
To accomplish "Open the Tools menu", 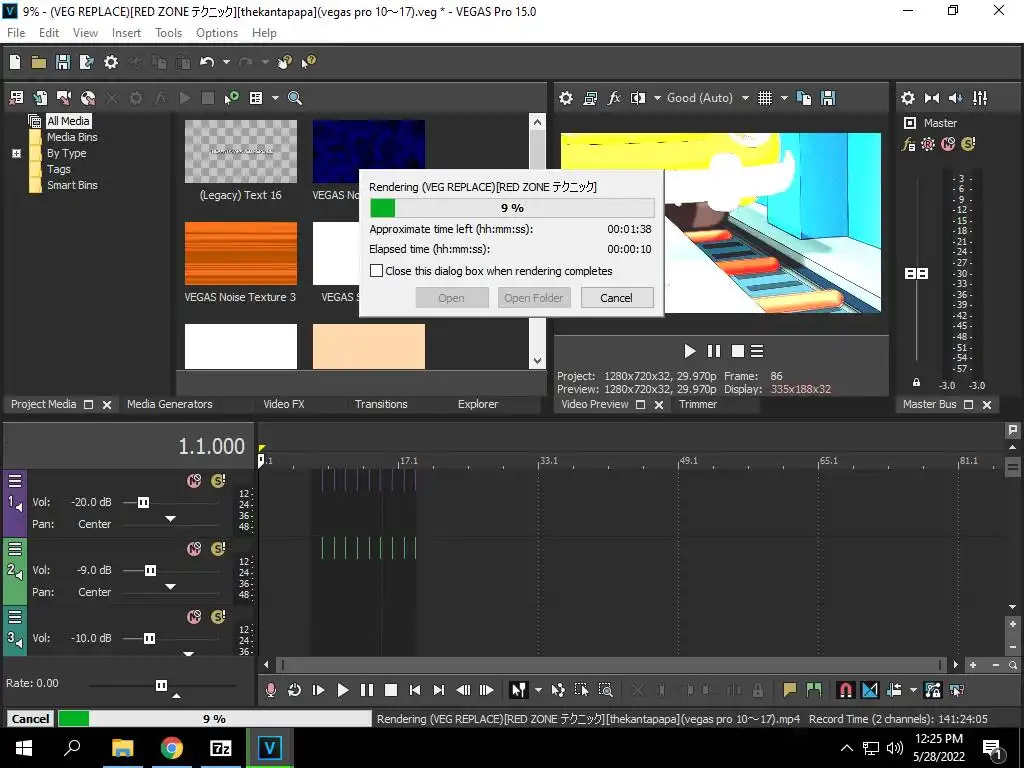I will (168, 33).
